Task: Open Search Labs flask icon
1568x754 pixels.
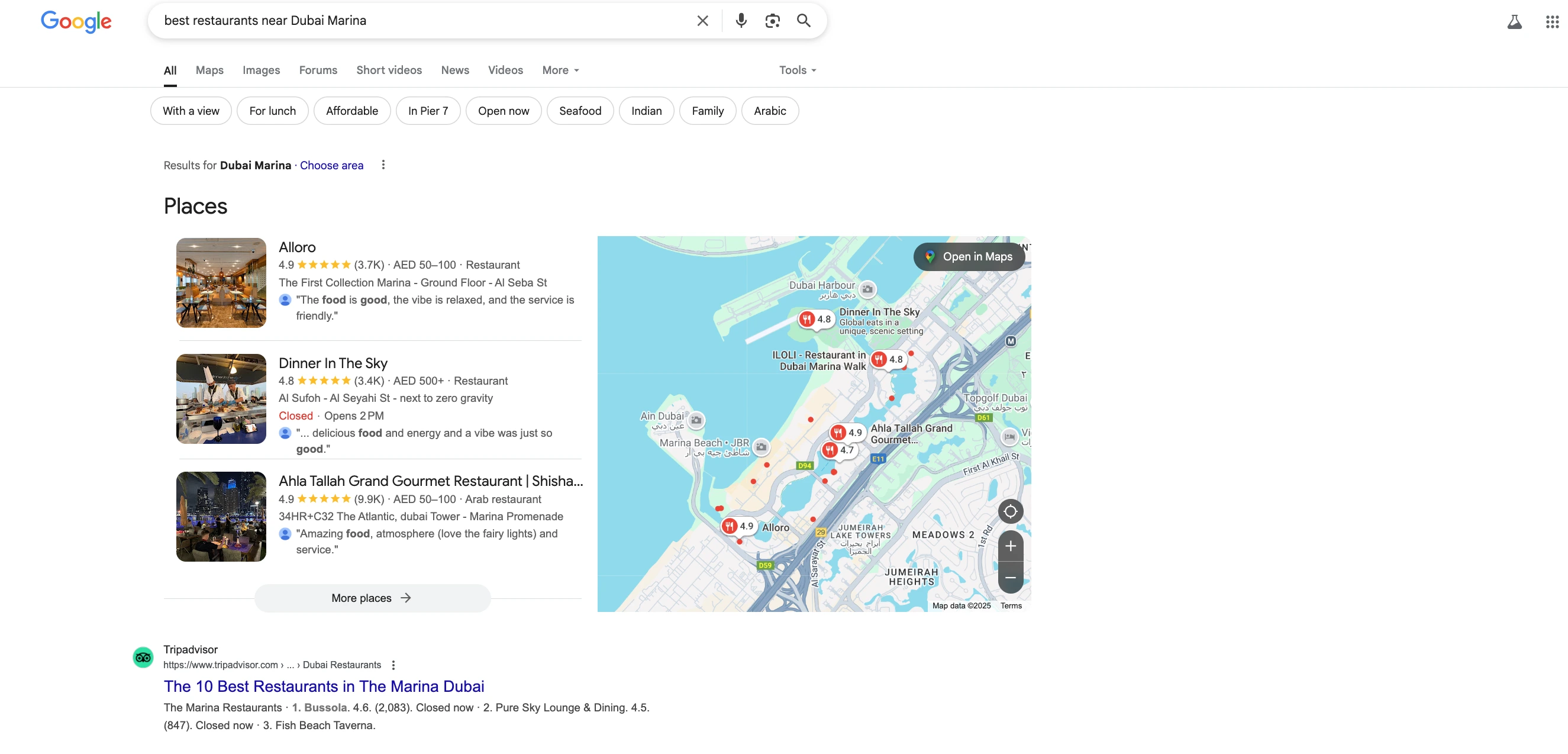Action: tap(1514, 22)
